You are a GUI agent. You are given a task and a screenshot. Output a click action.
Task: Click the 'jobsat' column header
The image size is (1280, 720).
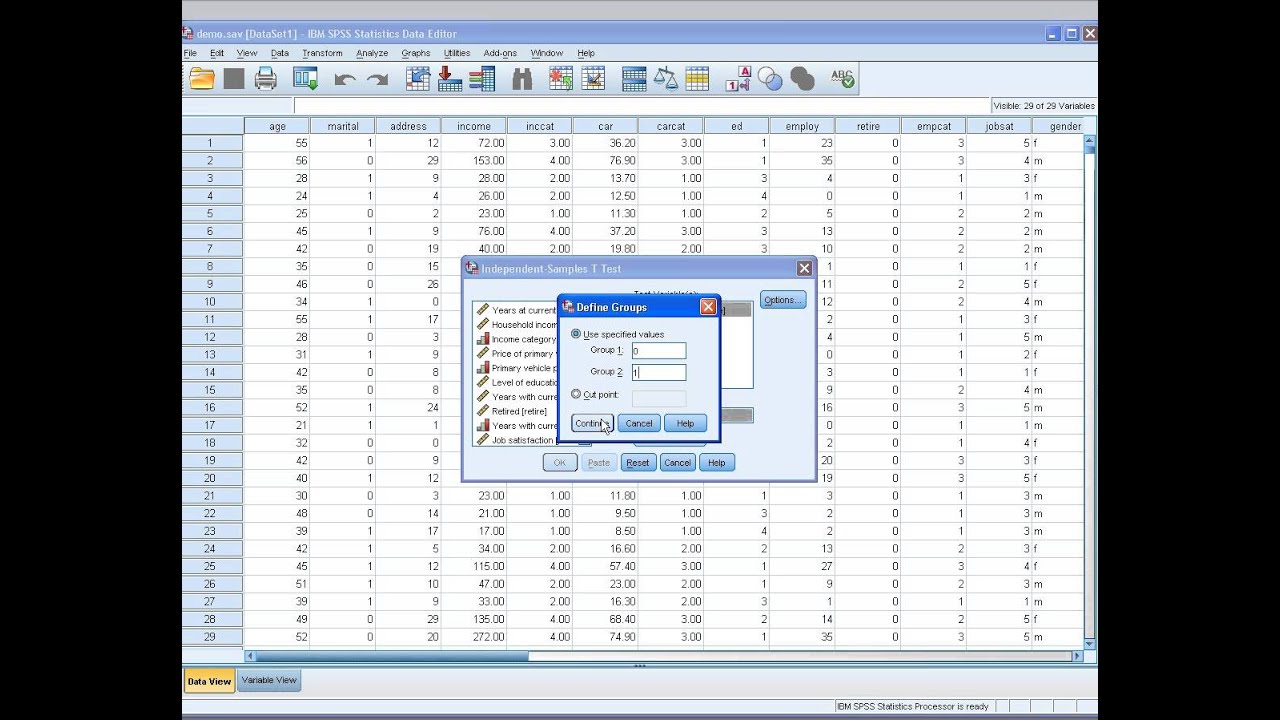click(x=999, y=126)
